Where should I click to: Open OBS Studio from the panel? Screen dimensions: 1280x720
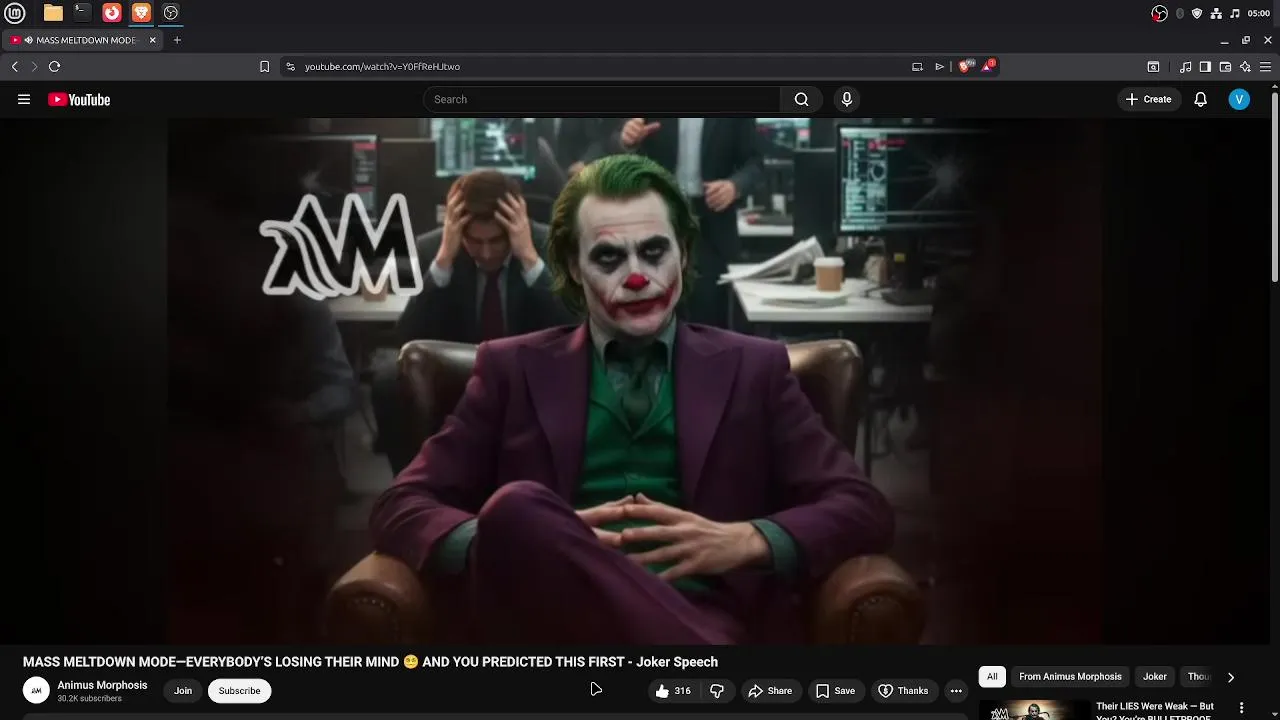tap(171, 13)
